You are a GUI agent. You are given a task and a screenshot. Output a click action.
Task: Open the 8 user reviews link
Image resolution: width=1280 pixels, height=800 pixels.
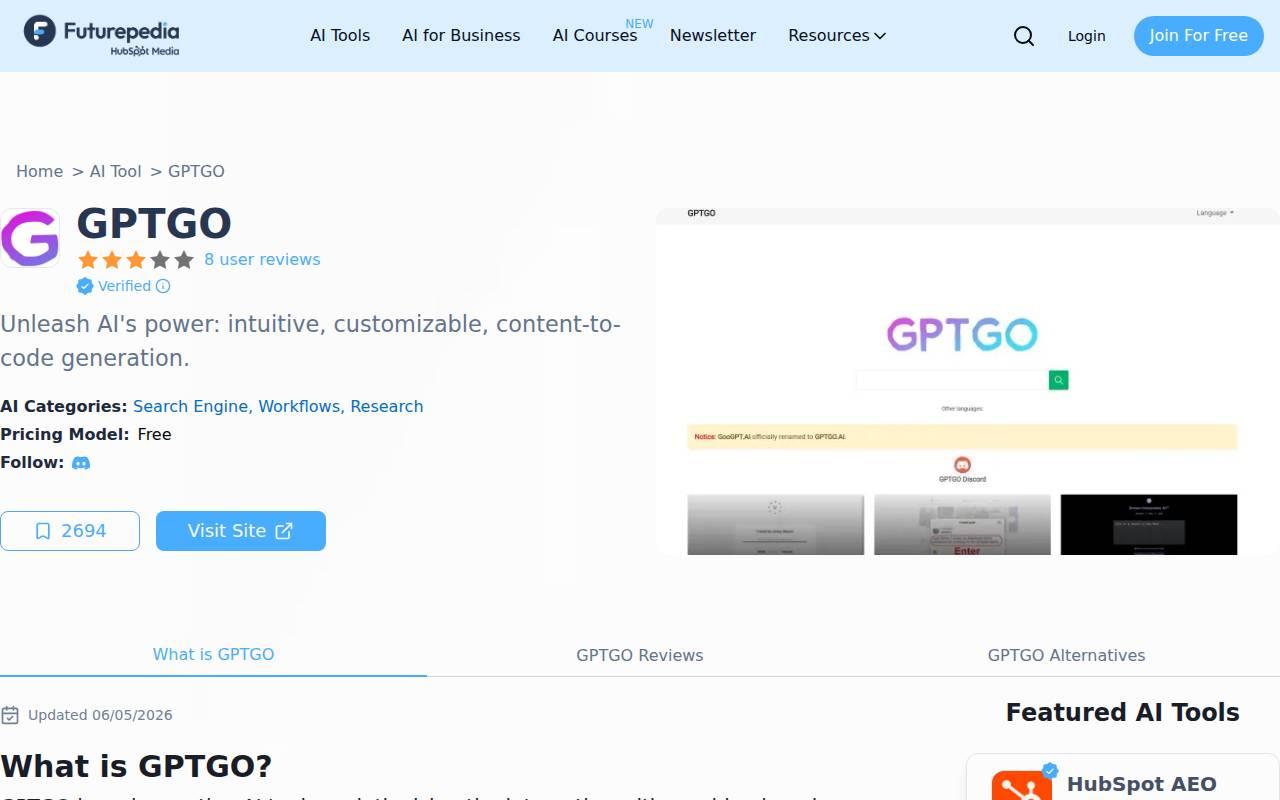coord(262,260)
